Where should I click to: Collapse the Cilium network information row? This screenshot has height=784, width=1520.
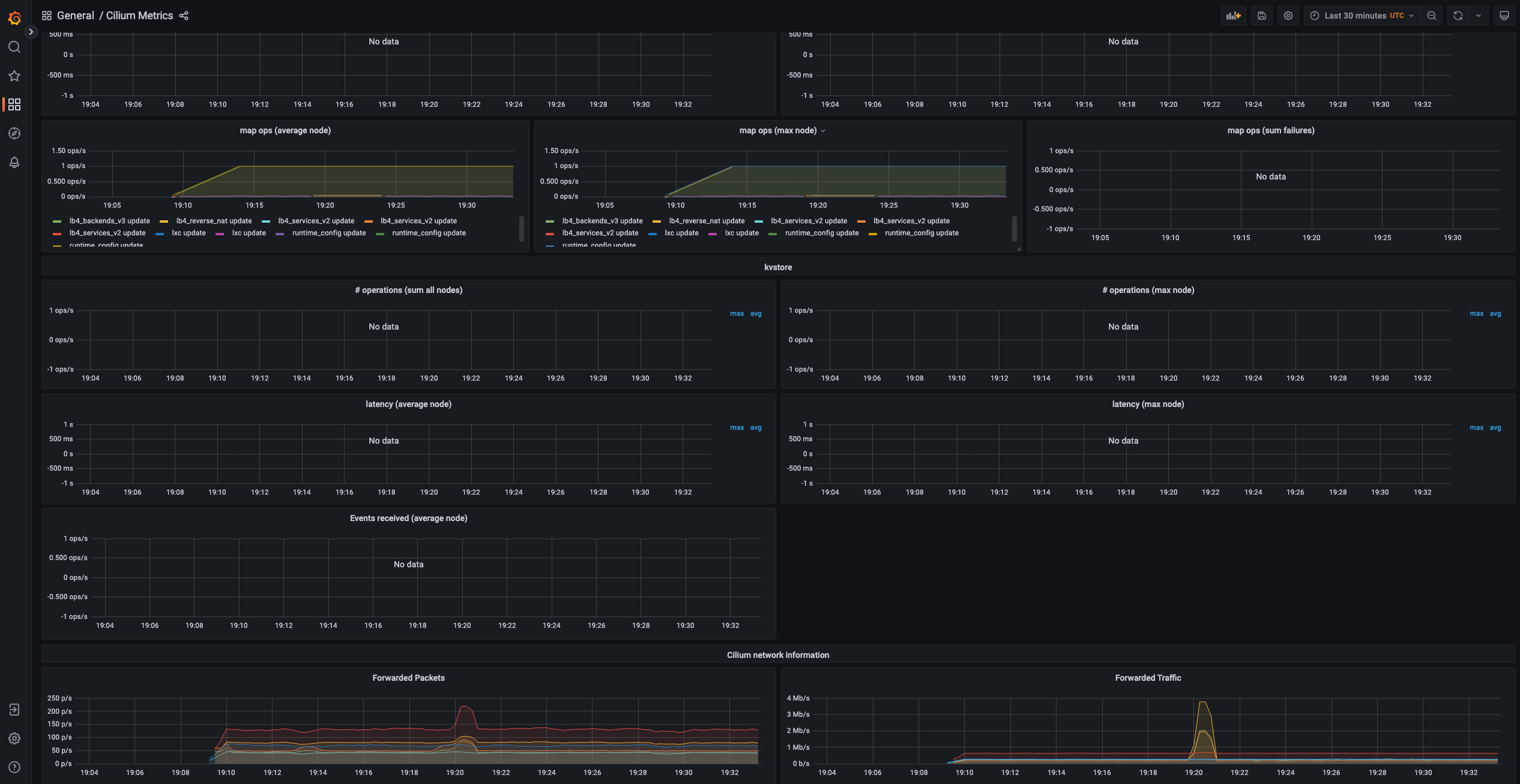pos(778,655)
